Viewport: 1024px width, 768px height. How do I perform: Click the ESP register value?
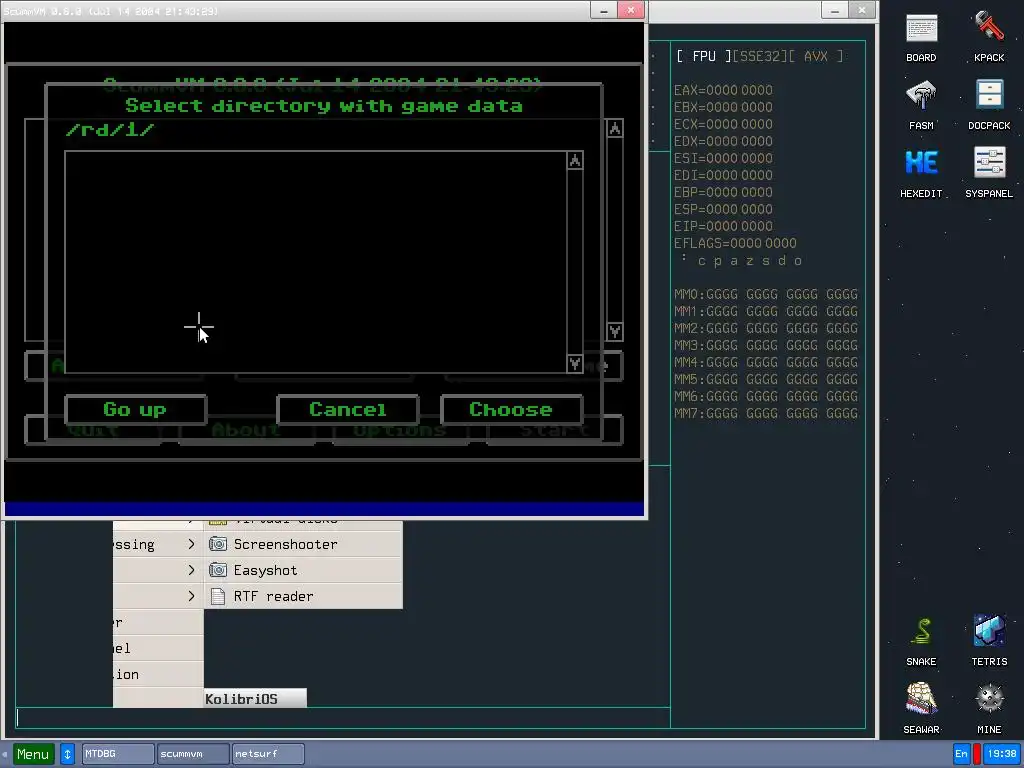point(739,209)
